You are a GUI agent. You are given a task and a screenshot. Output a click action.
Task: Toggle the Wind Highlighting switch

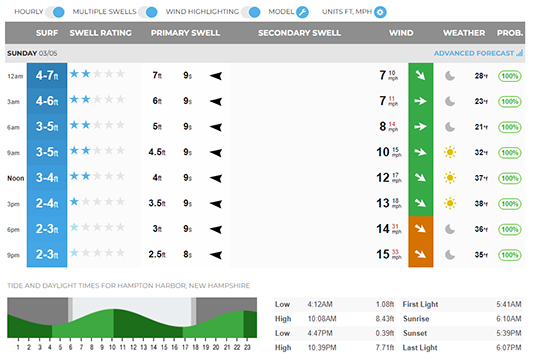tap(251, 12)
